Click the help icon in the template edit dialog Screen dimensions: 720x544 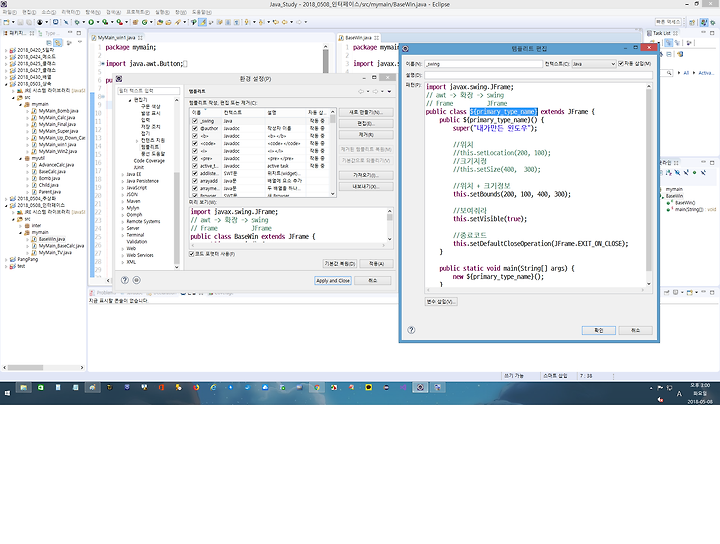411,330
